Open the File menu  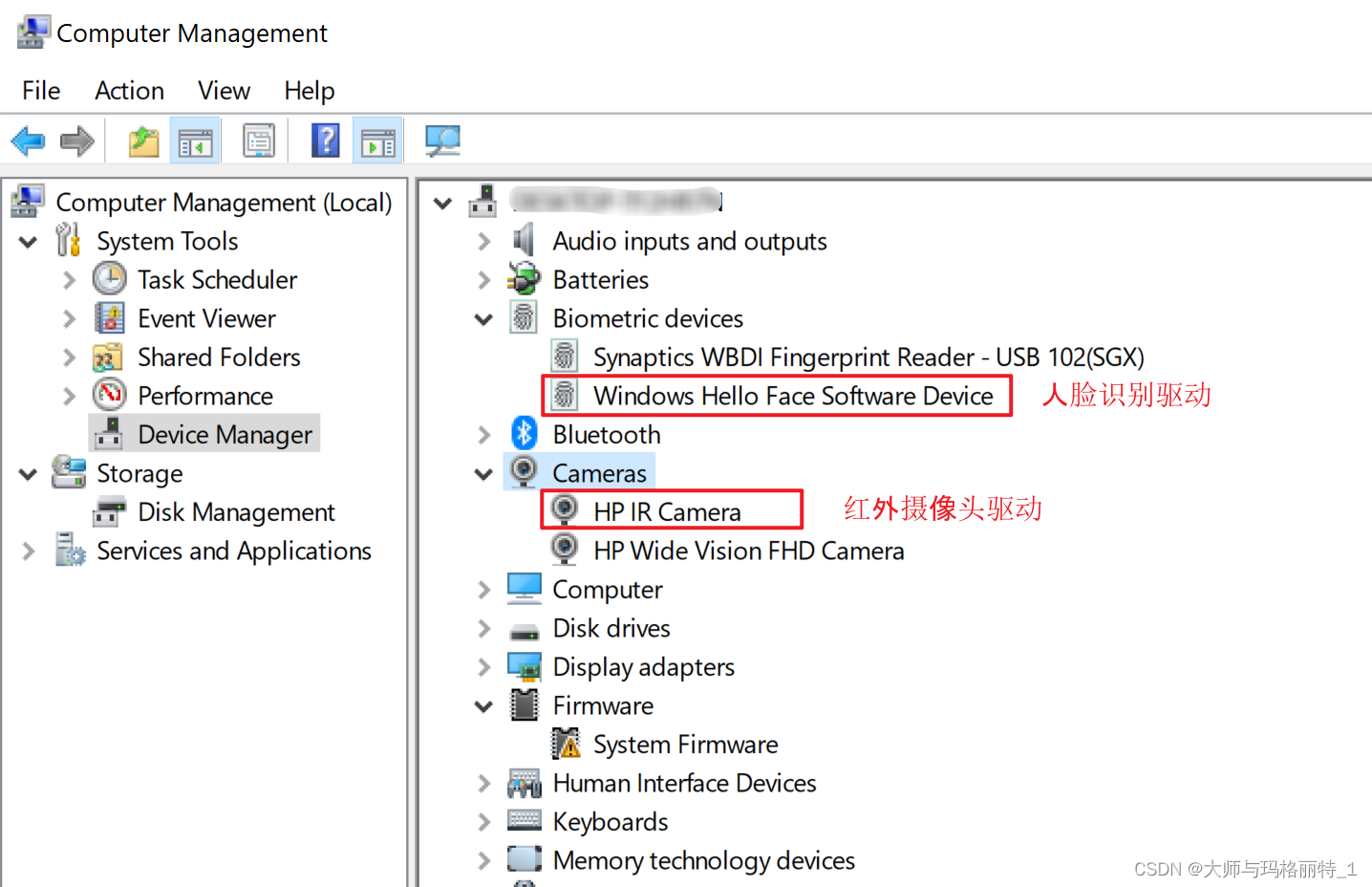[41, 91]
